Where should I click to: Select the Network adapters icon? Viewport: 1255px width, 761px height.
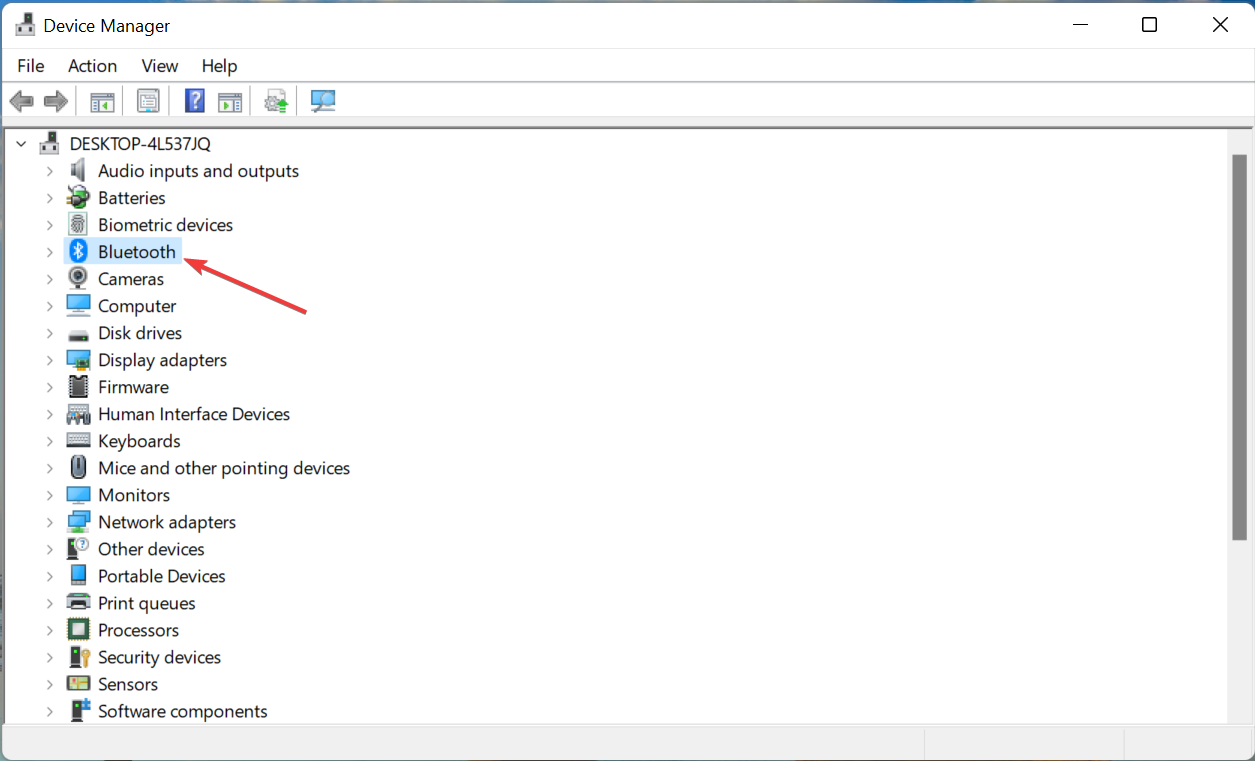(78, 522)
